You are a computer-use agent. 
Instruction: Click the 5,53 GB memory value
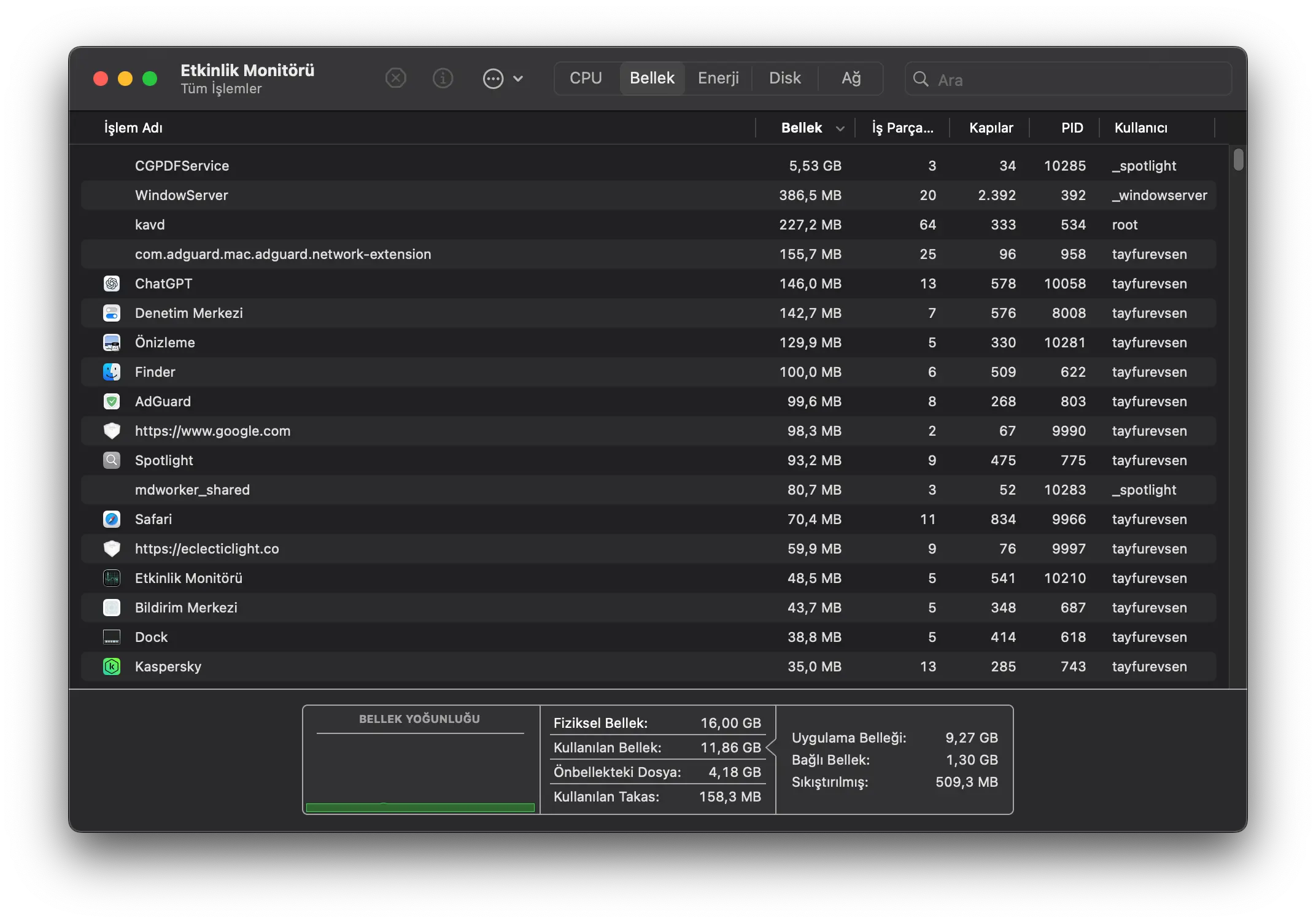pyautogui.click(x=815, y=166)
